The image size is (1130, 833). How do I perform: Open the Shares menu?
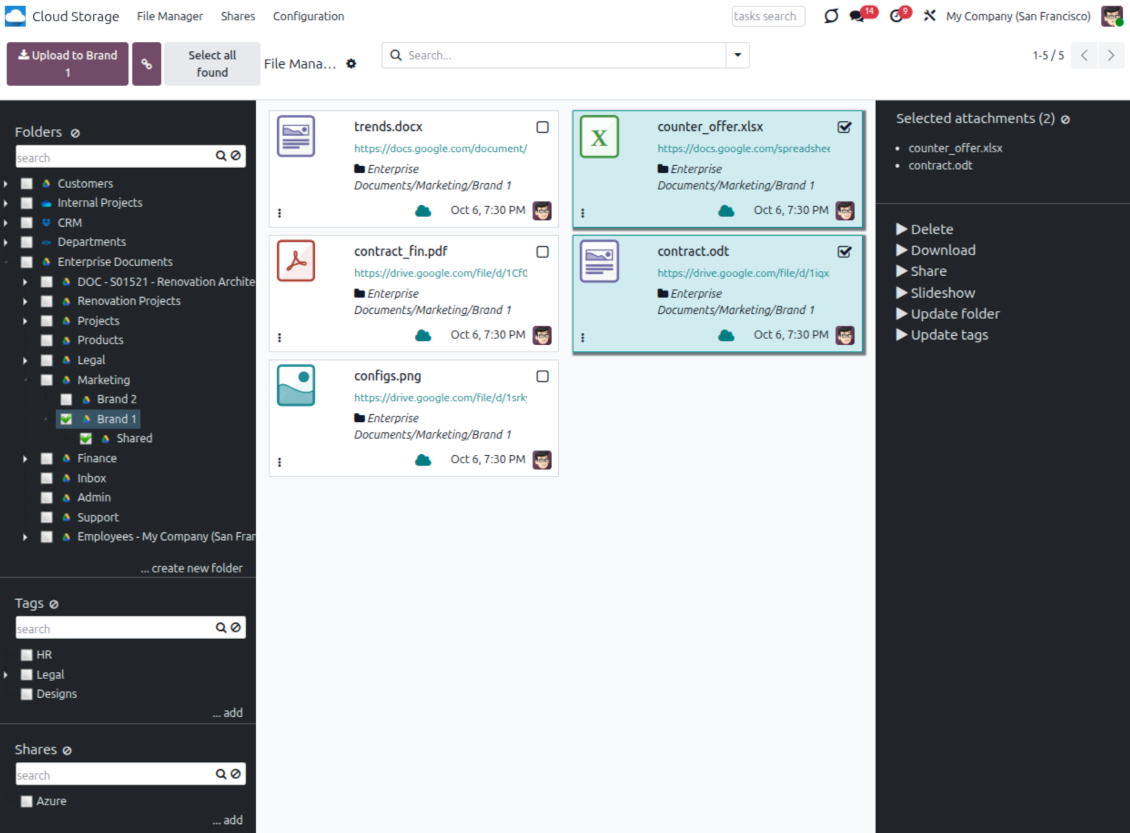point(238,16)
